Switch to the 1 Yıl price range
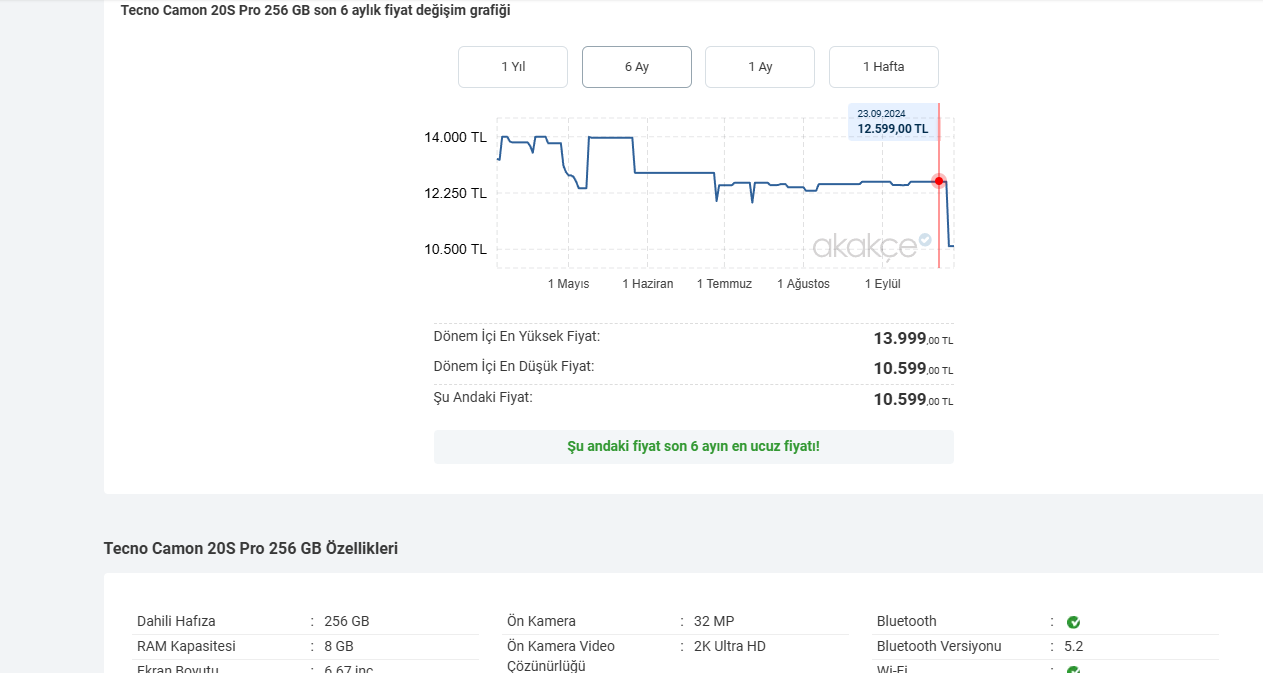The height and width of the screenshot is (673, 1263). click(x=513, y=67)
